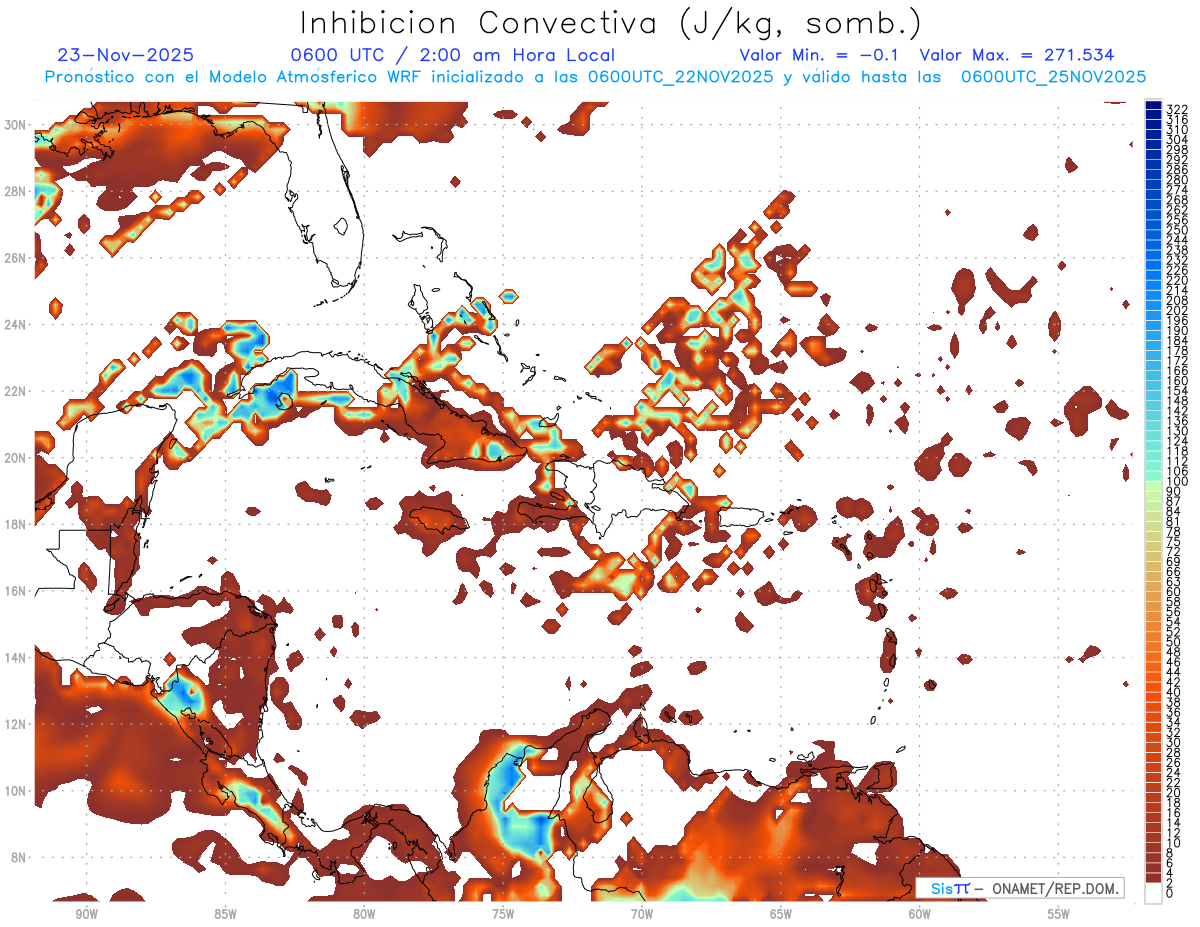1200x927 pixels.
Task: Click the time '0600 UTC / 2:00 am Hora Local'
Action: pos(453,55)
